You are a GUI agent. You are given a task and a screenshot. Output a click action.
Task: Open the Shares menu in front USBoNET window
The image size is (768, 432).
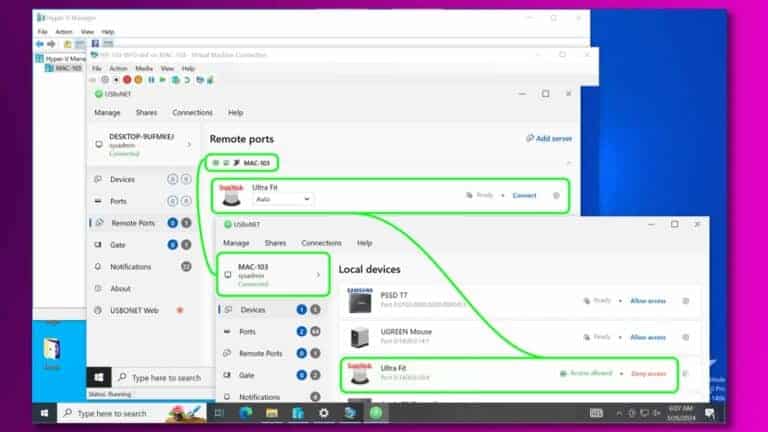(275, 243)
